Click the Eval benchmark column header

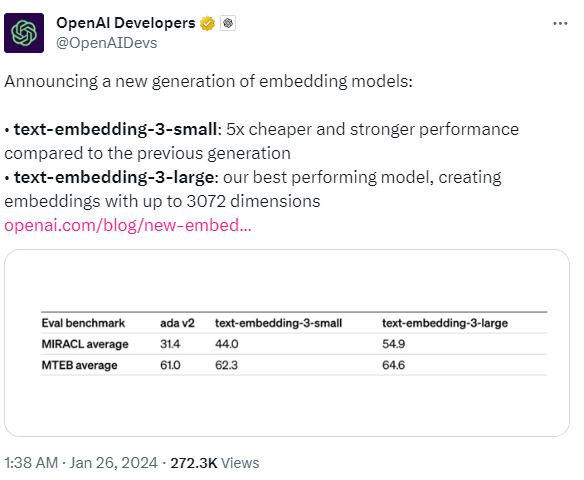[83, 323]
